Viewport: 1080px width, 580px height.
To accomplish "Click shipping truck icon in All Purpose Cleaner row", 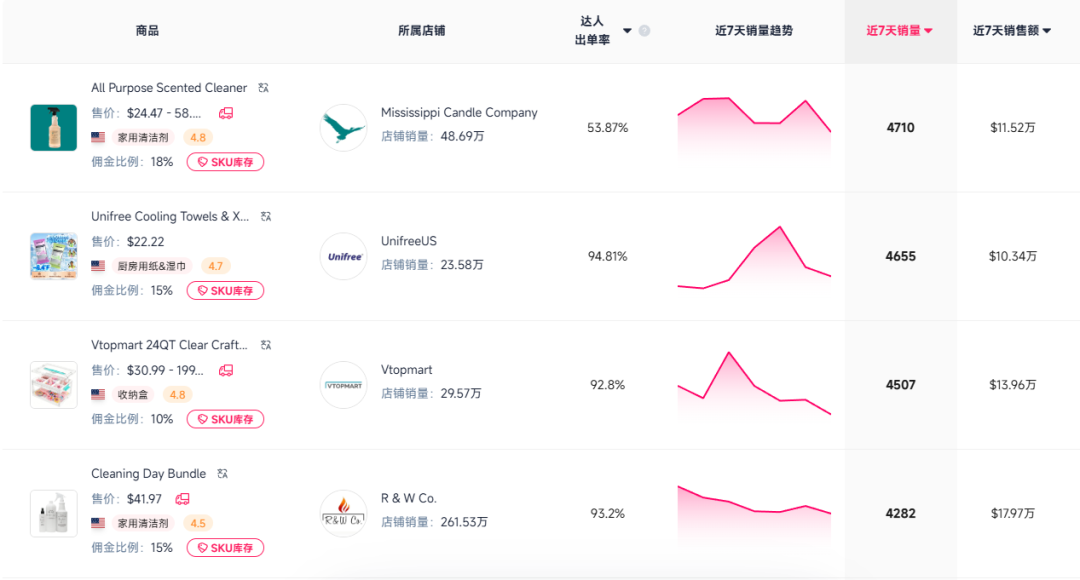I will (x=226, y=113).
